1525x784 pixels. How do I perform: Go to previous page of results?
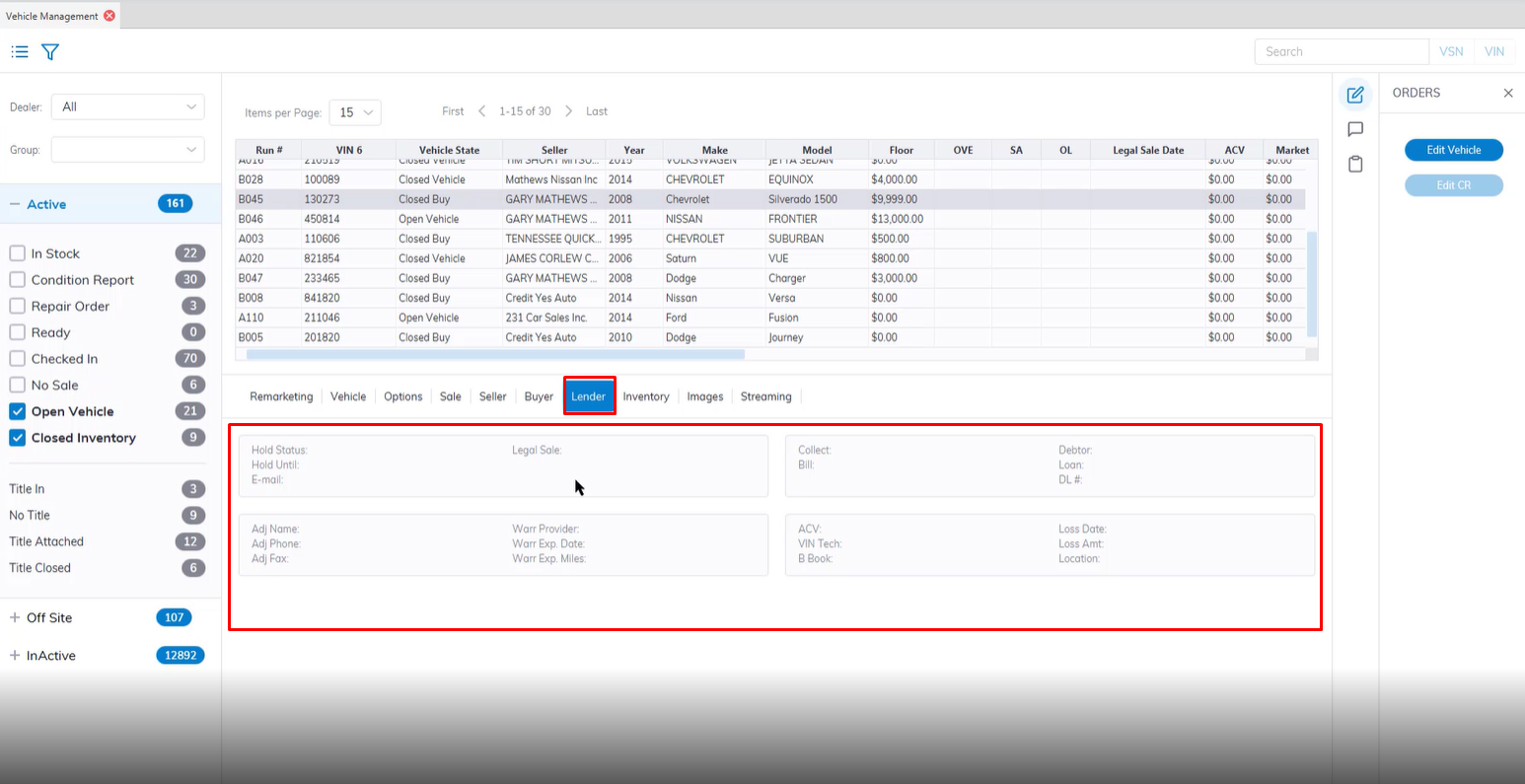[x=482, y=111]
